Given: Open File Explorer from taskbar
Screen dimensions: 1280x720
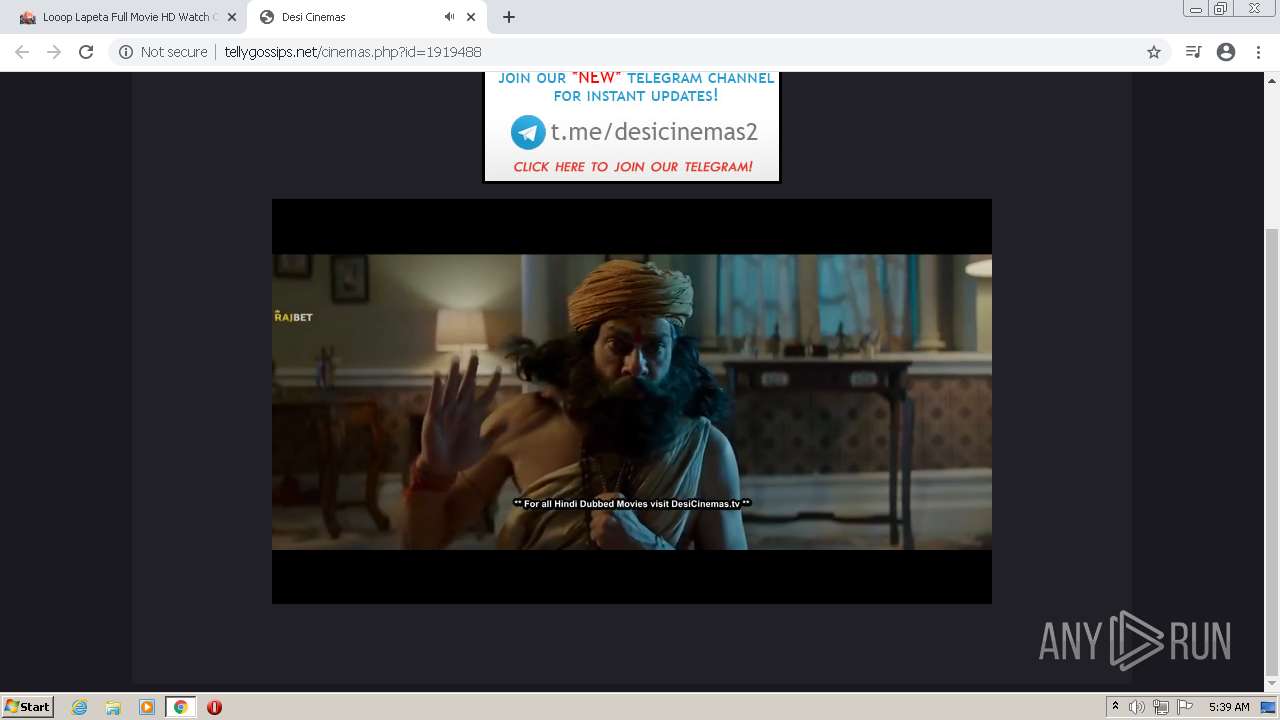Looking at the screenshot, I should (x=113, y=707).
